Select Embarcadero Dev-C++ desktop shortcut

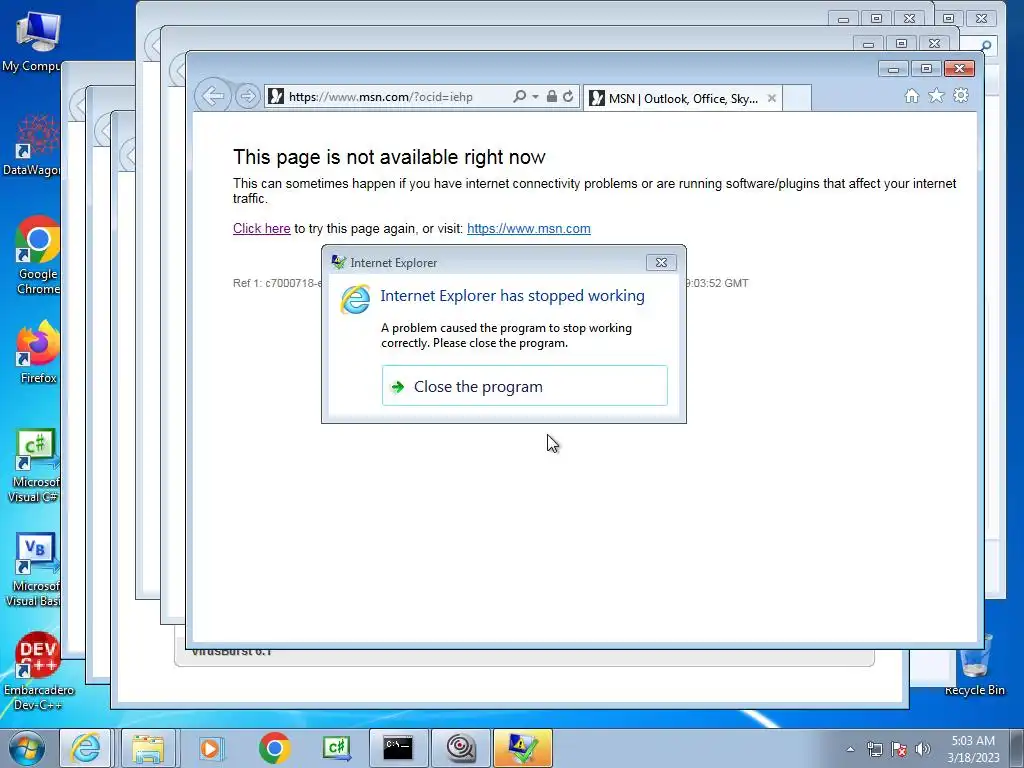pos(38,671)
